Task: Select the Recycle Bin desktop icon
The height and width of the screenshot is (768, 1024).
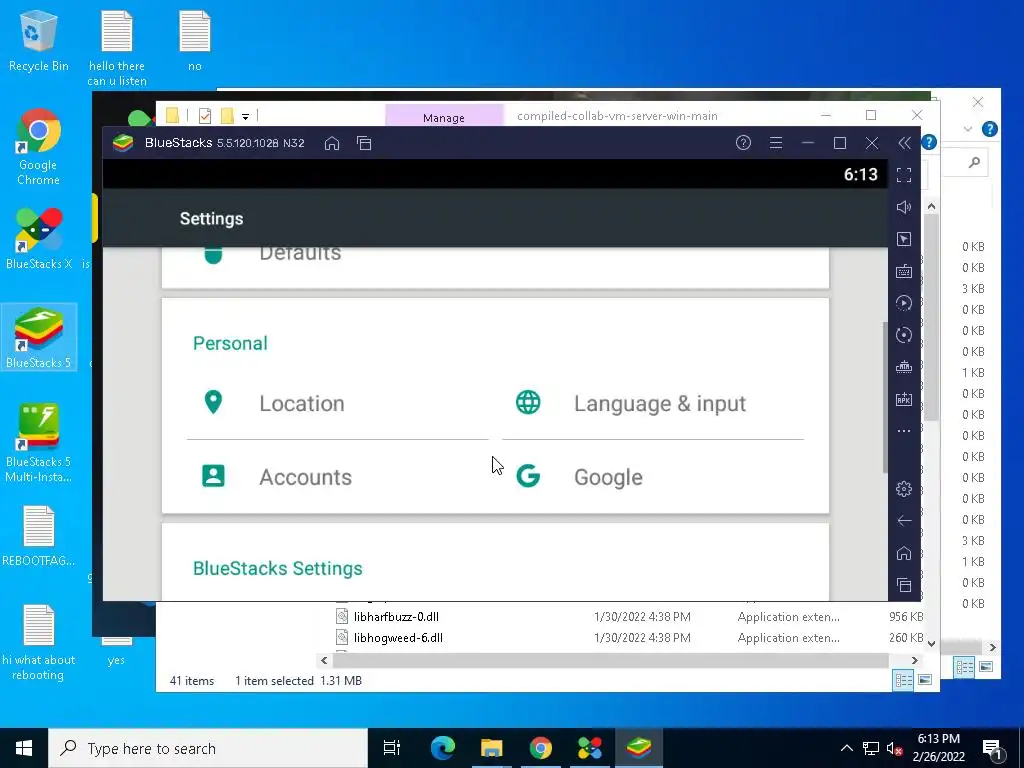Action: 39,40
